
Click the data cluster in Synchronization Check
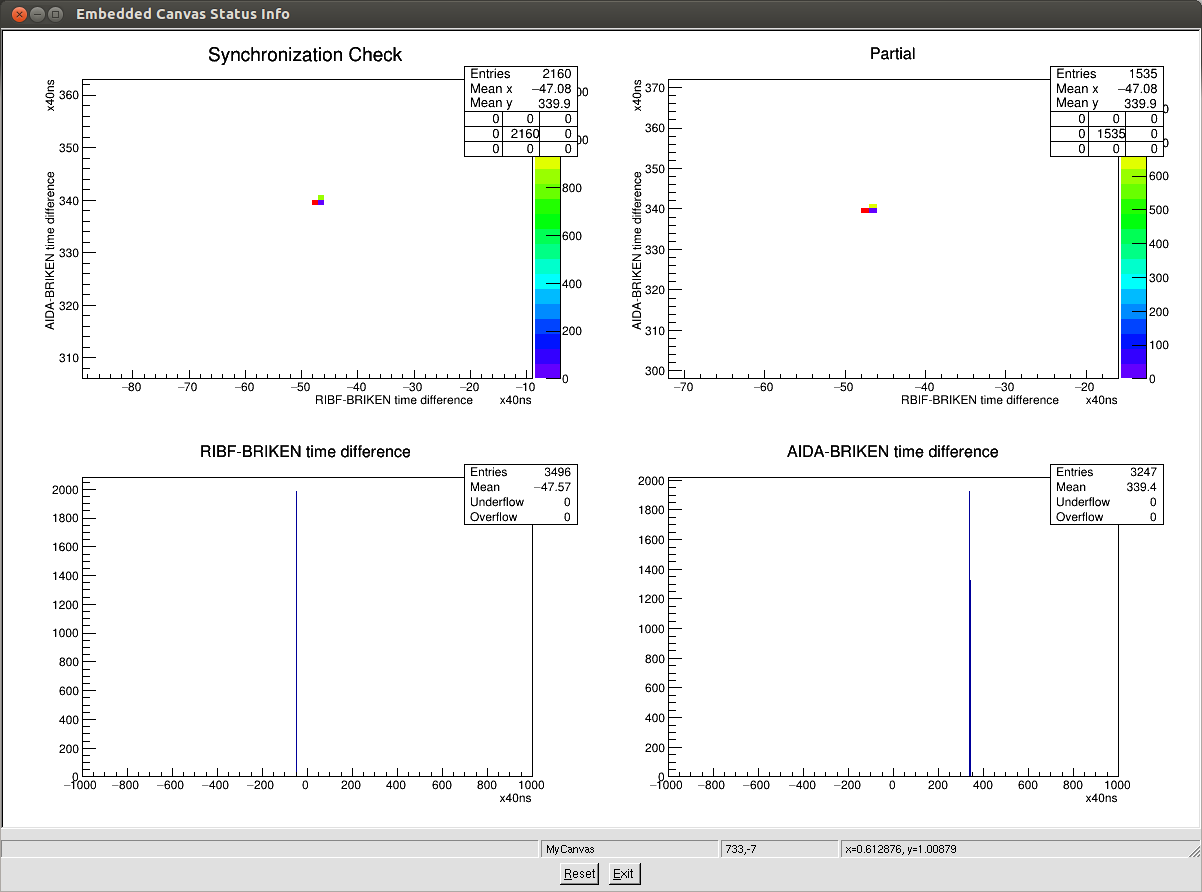[318, 201]
